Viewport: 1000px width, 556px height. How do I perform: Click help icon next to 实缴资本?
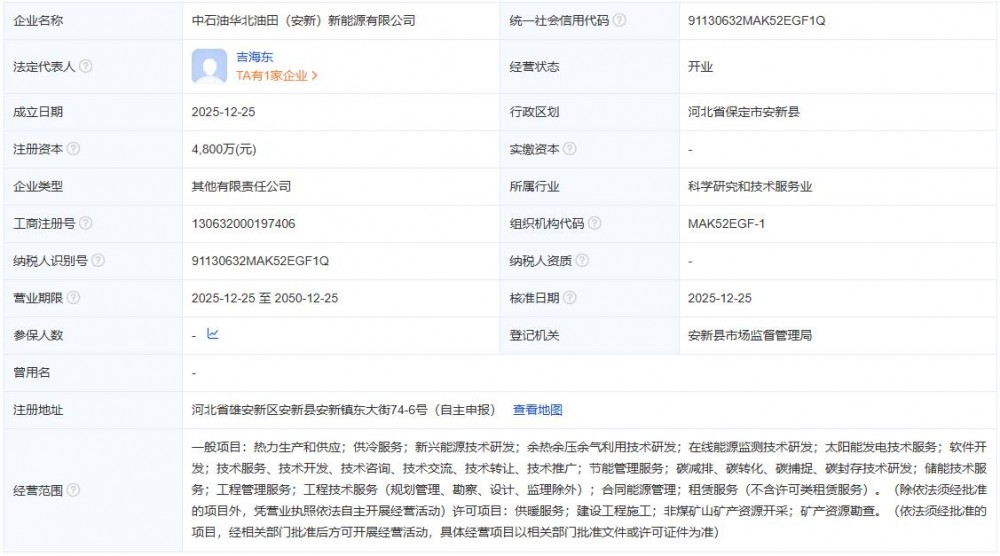[x=569, y=149]
